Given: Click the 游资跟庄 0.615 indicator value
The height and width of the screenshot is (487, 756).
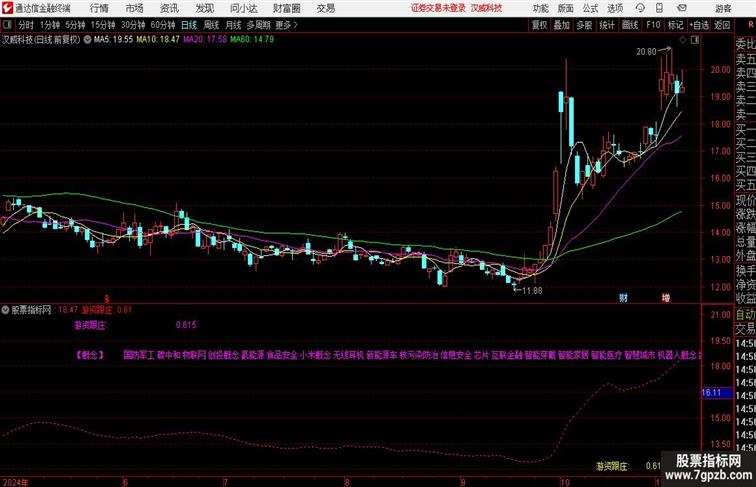Looking at the screenshot, I should [186, 325].
